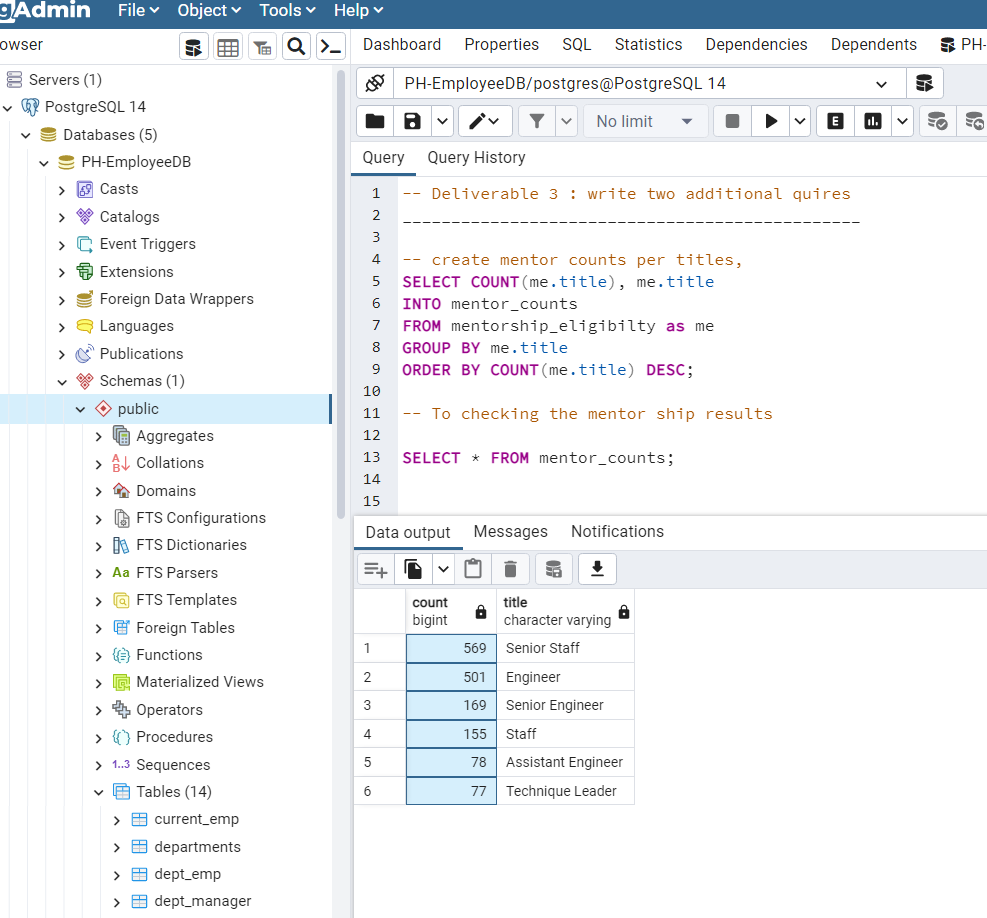This screenshot has height=918, width=987.
Task: Select the Sequences tree item
Action: pyautogui.click(x=173, y=765)
